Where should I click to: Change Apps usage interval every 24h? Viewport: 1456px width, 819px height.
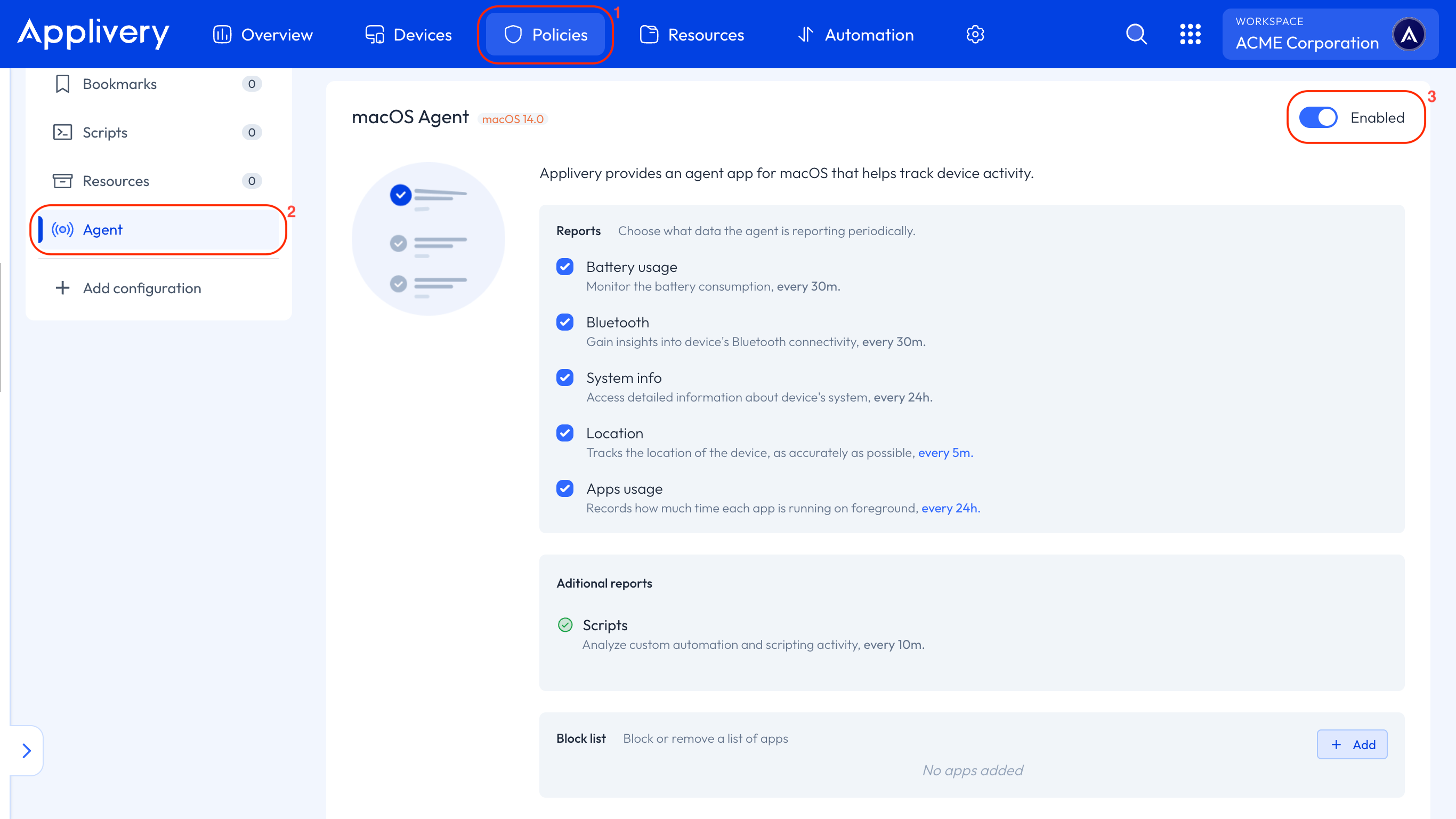pyautogui.click(x=950, y=508)
